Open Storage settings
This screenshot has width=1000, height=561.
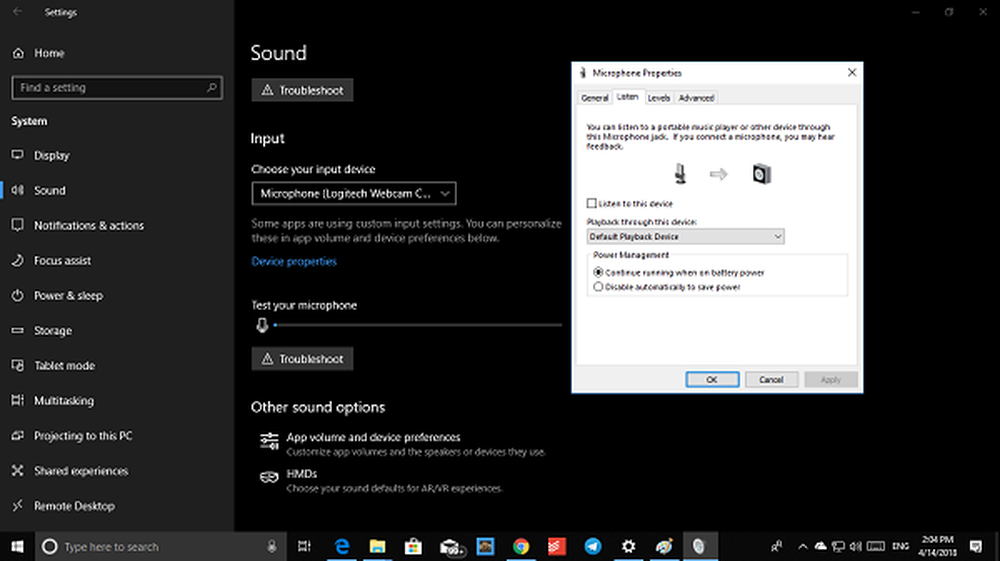[53, 331]
